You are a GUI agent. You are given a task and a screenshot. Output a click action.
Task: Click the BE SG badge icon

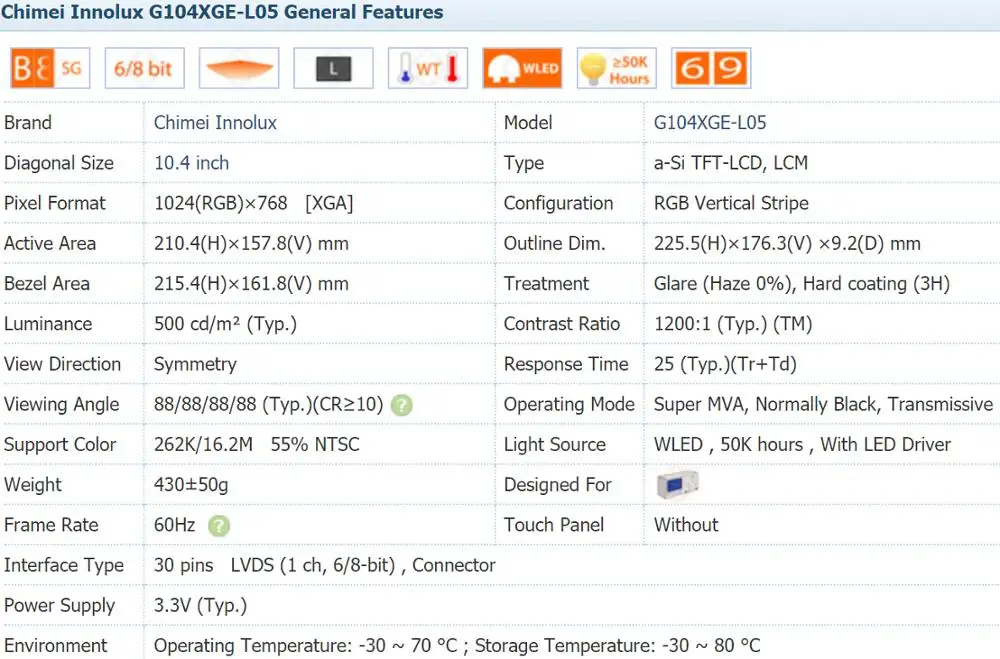(50, 68)
